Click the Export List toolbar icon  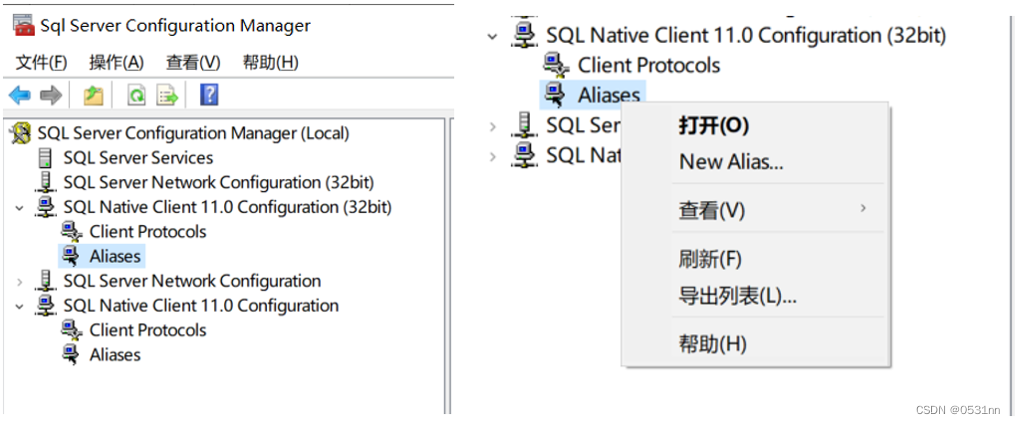[168, 96]
